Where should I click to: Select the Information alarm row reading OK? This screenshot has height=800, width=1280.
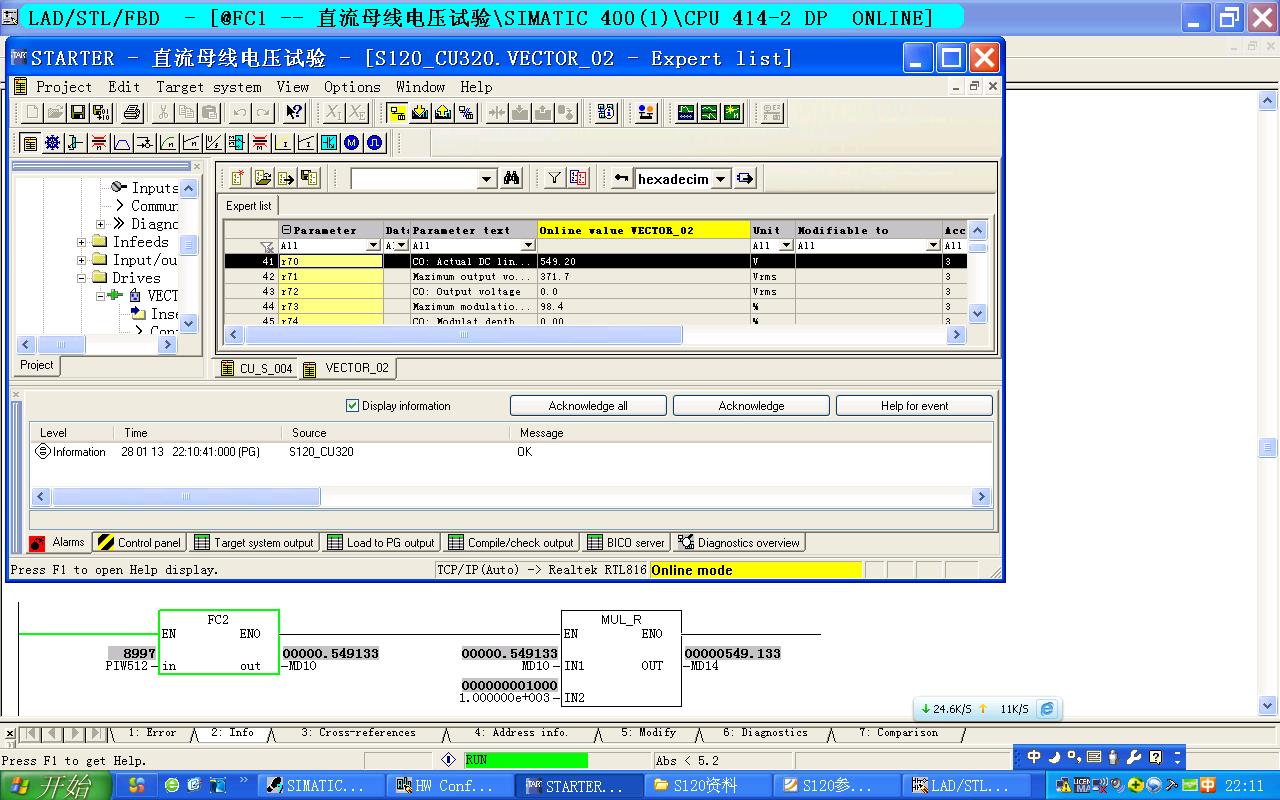510,452
